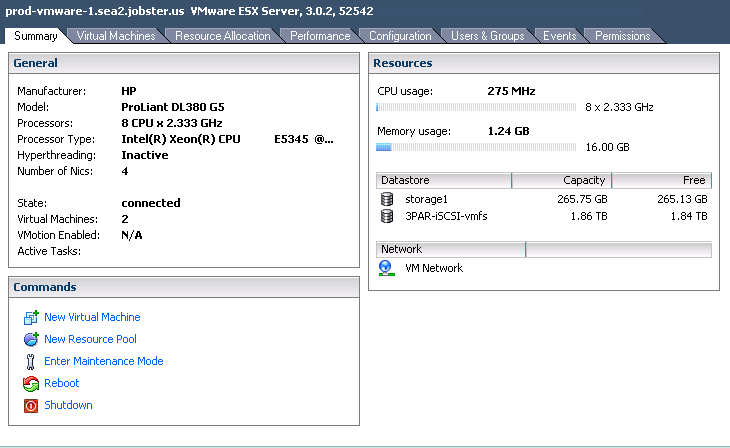Select the storage1 datastore icon

click(x=387, y=199)
